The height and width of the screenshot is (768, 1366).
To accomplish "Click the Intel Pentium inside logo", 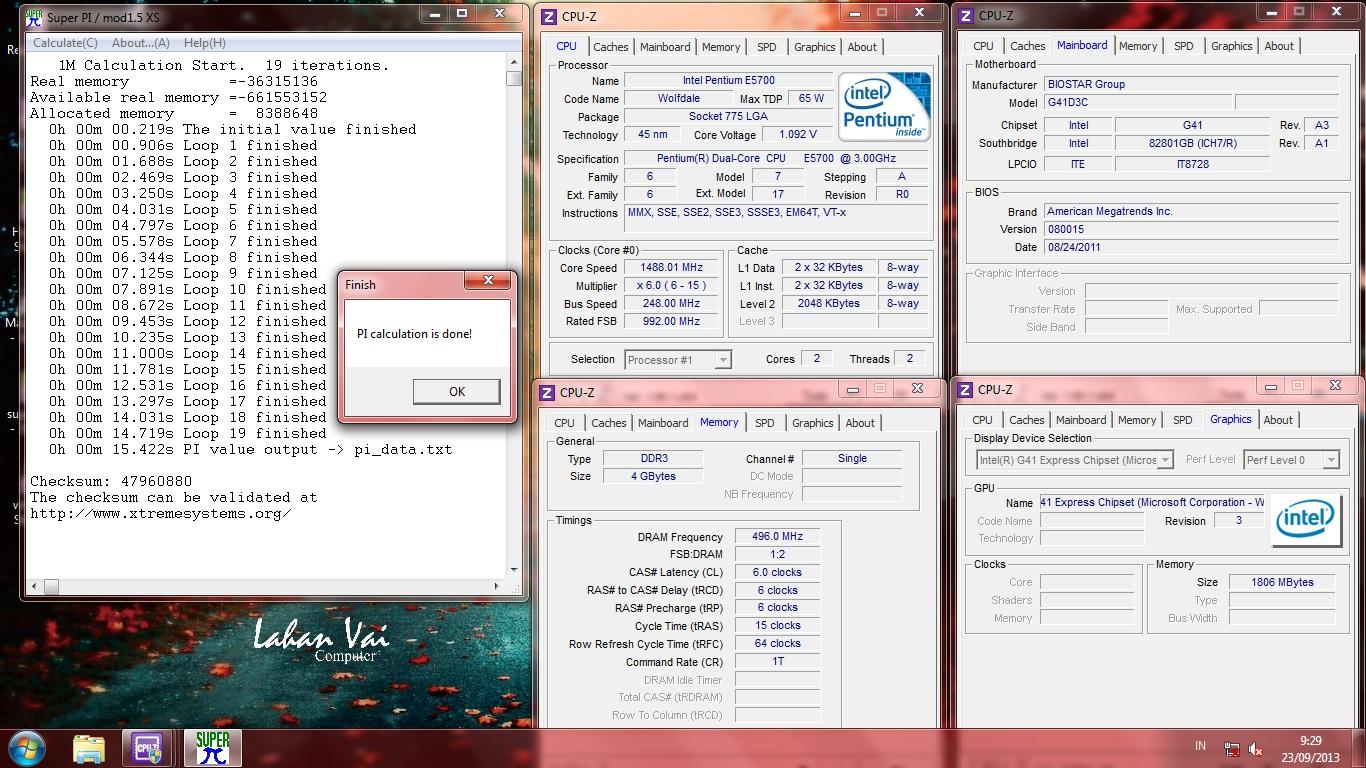I will point(885,107).
